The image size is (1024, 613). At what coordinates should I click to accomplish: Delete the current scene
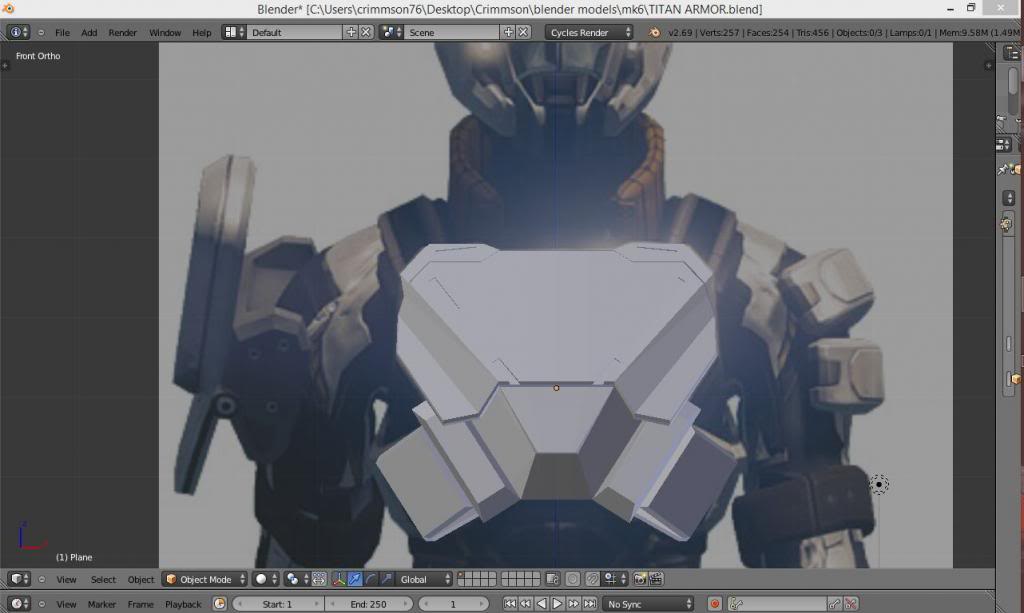pyautogui.click(x=523, y=32)
